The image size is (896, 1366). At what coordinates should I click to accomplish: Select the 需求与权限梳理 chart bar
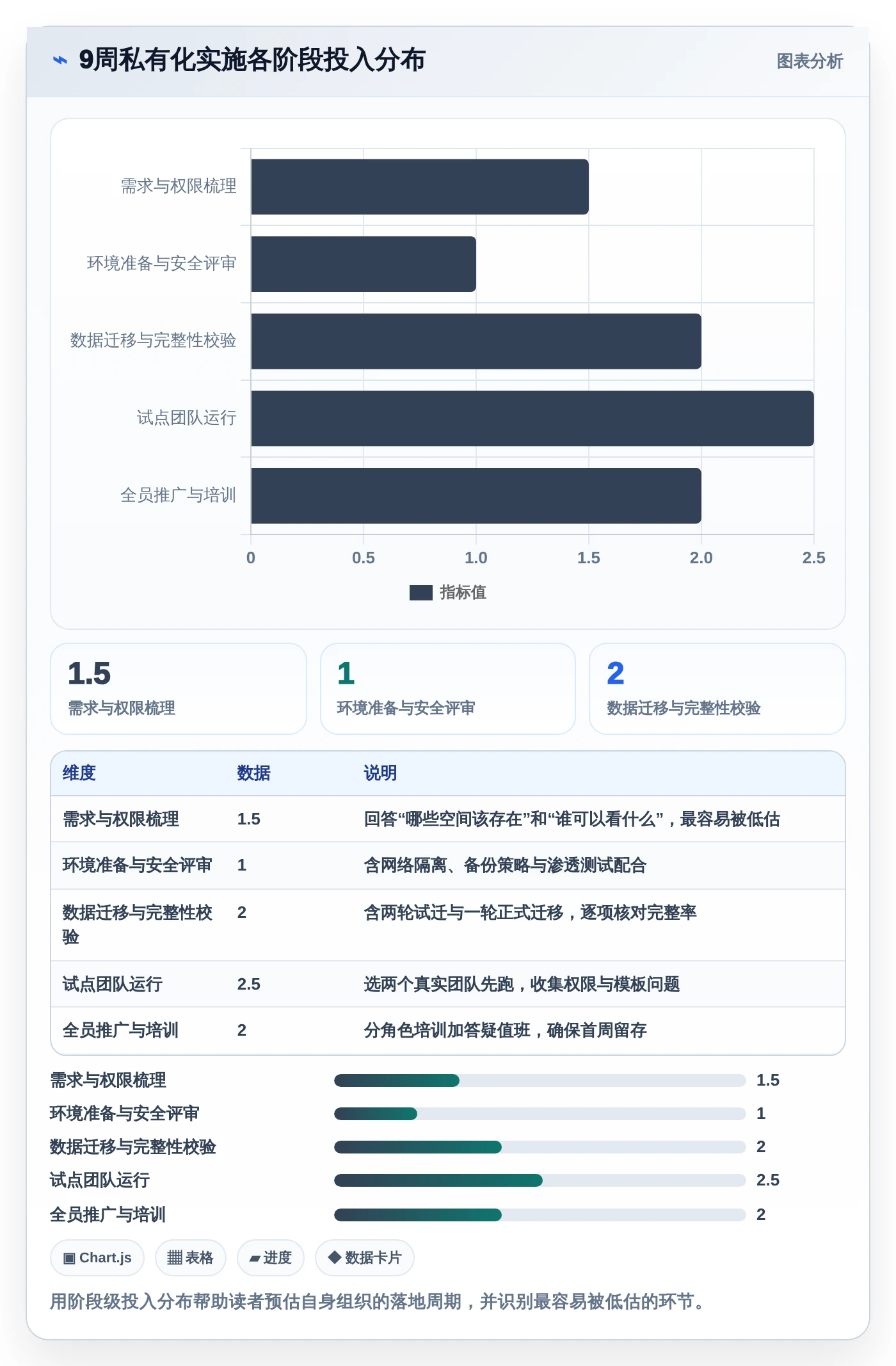pos(420,187)
